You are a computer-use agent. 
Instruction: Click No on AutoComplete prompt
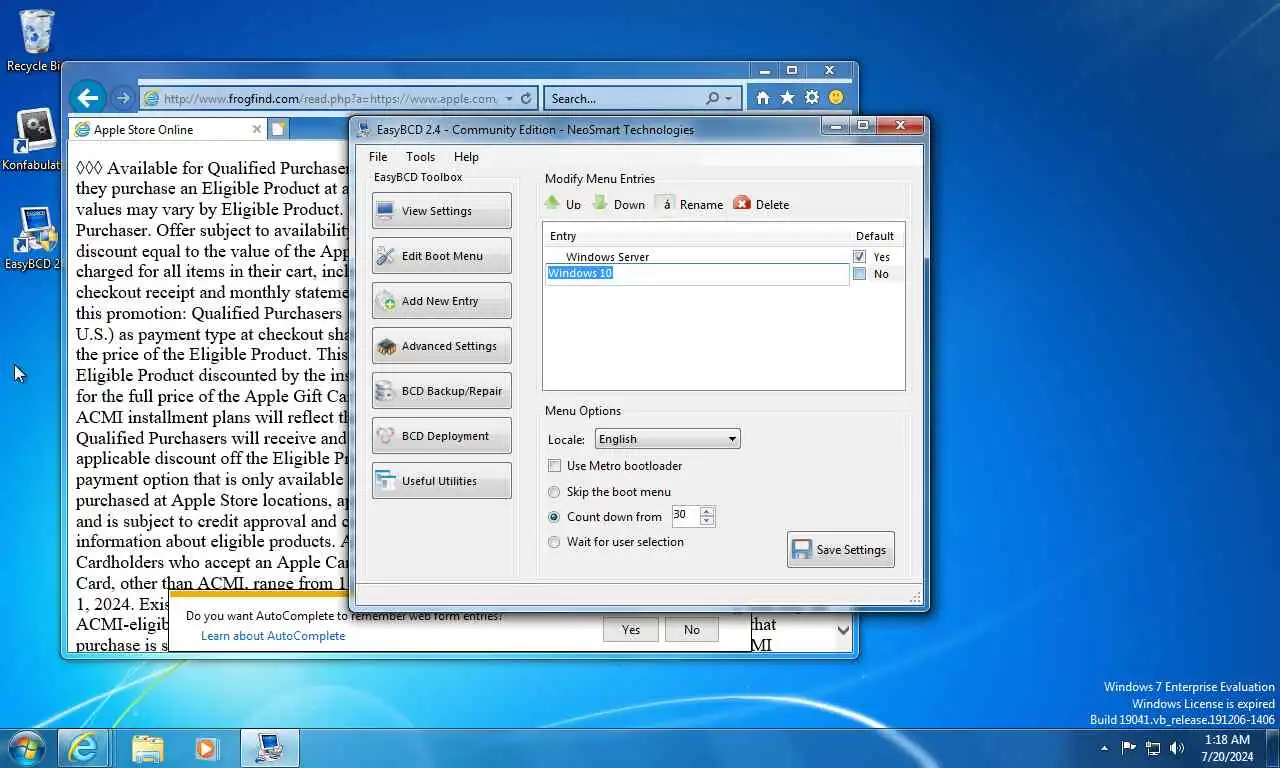[692, 629]
